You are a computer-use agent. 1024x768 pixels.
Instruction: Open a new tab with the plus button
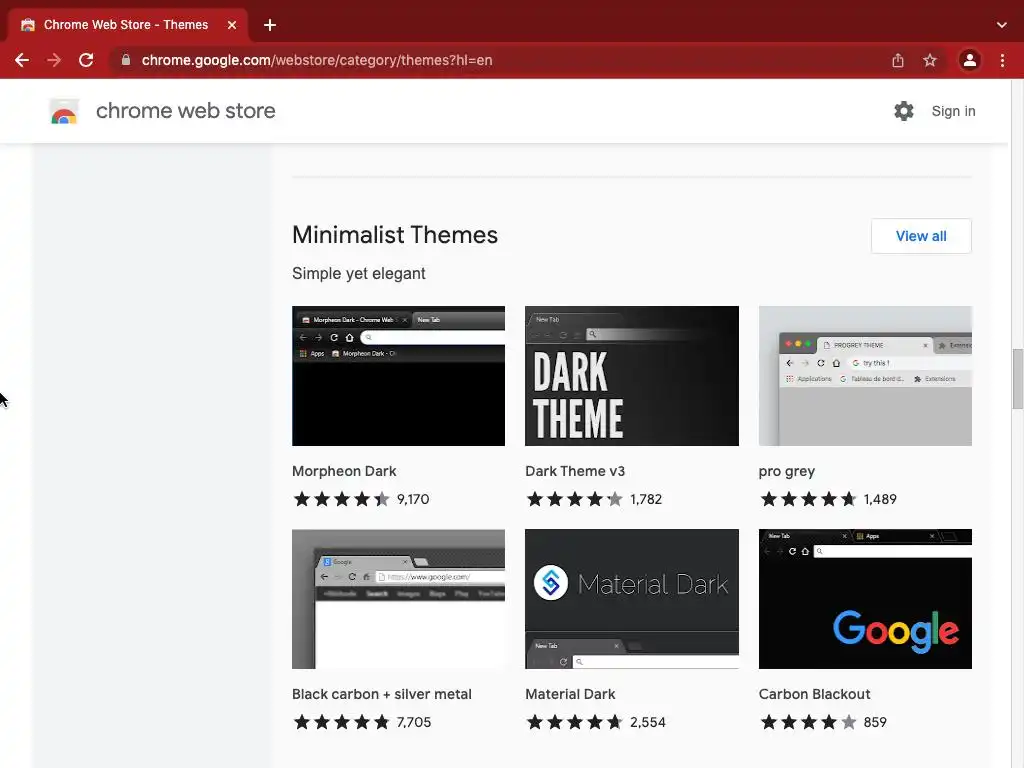click(270, 25)
